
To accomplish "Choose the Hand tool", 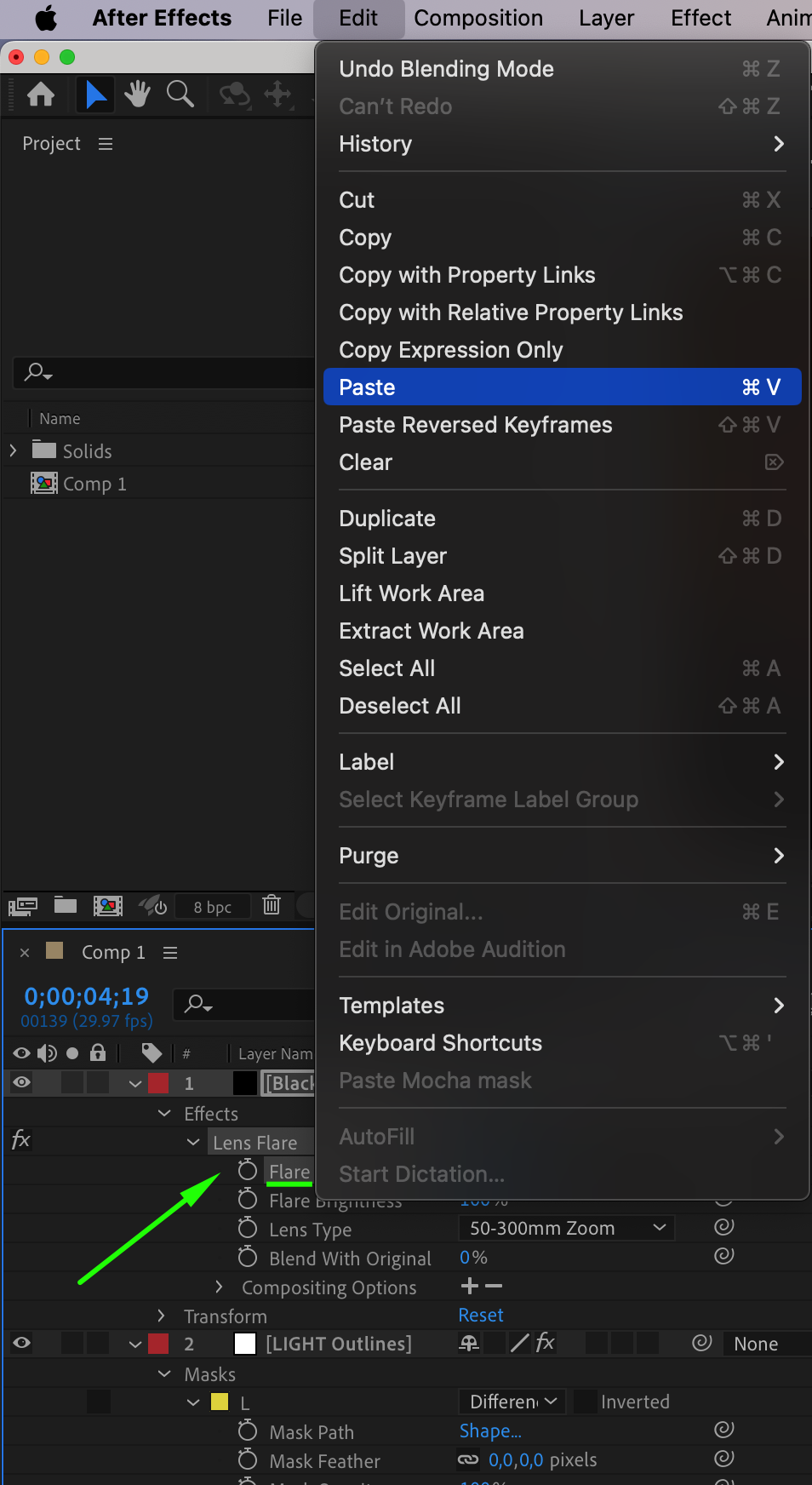I will 137,95.
